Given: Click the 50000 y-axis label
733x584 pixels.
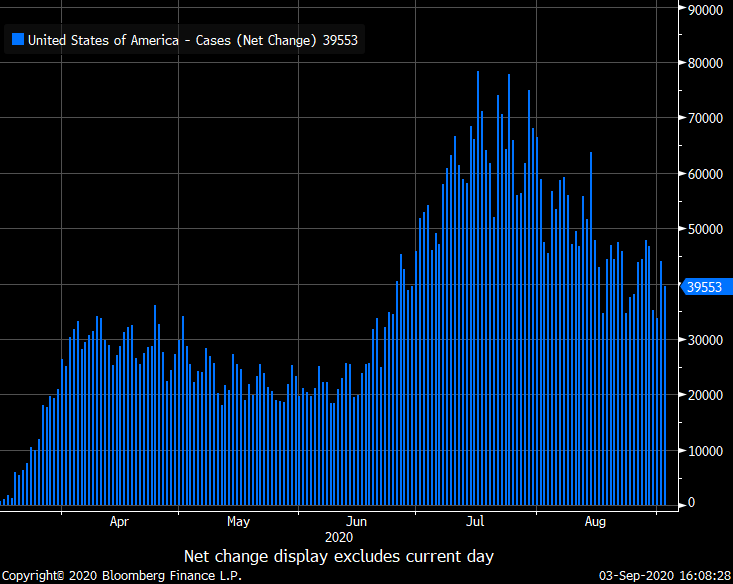Looking at the screenshot, I should point(707,229).
